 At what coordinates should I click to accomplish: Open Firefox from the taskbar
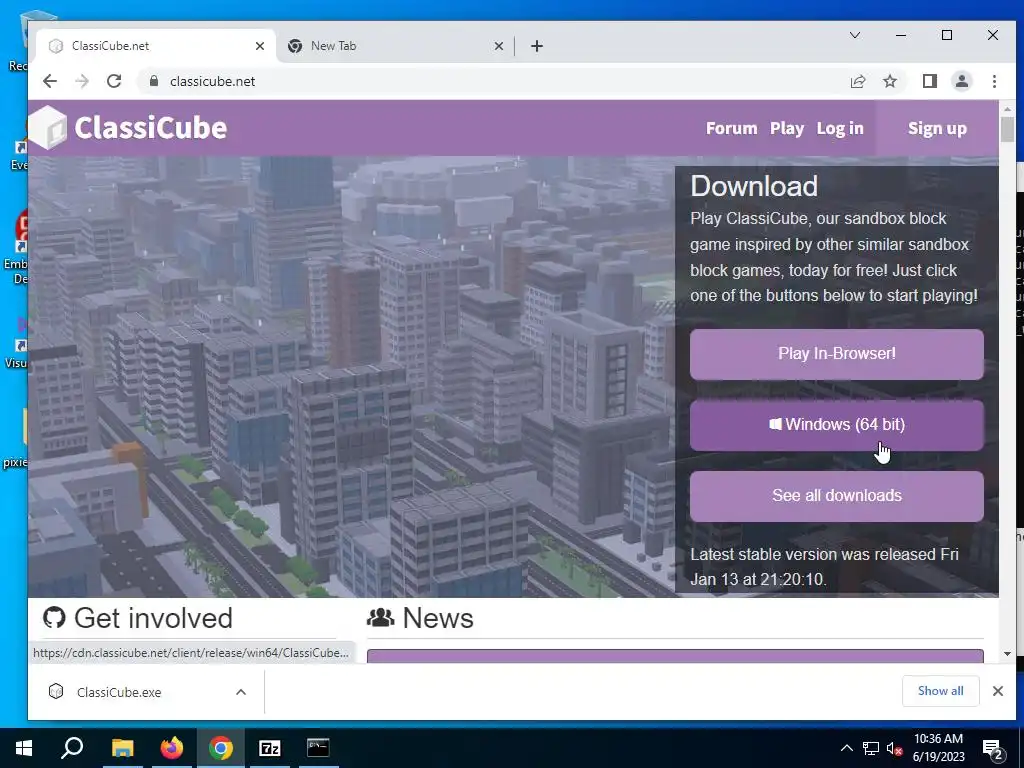pyautogui.click(x=171, y=748)
